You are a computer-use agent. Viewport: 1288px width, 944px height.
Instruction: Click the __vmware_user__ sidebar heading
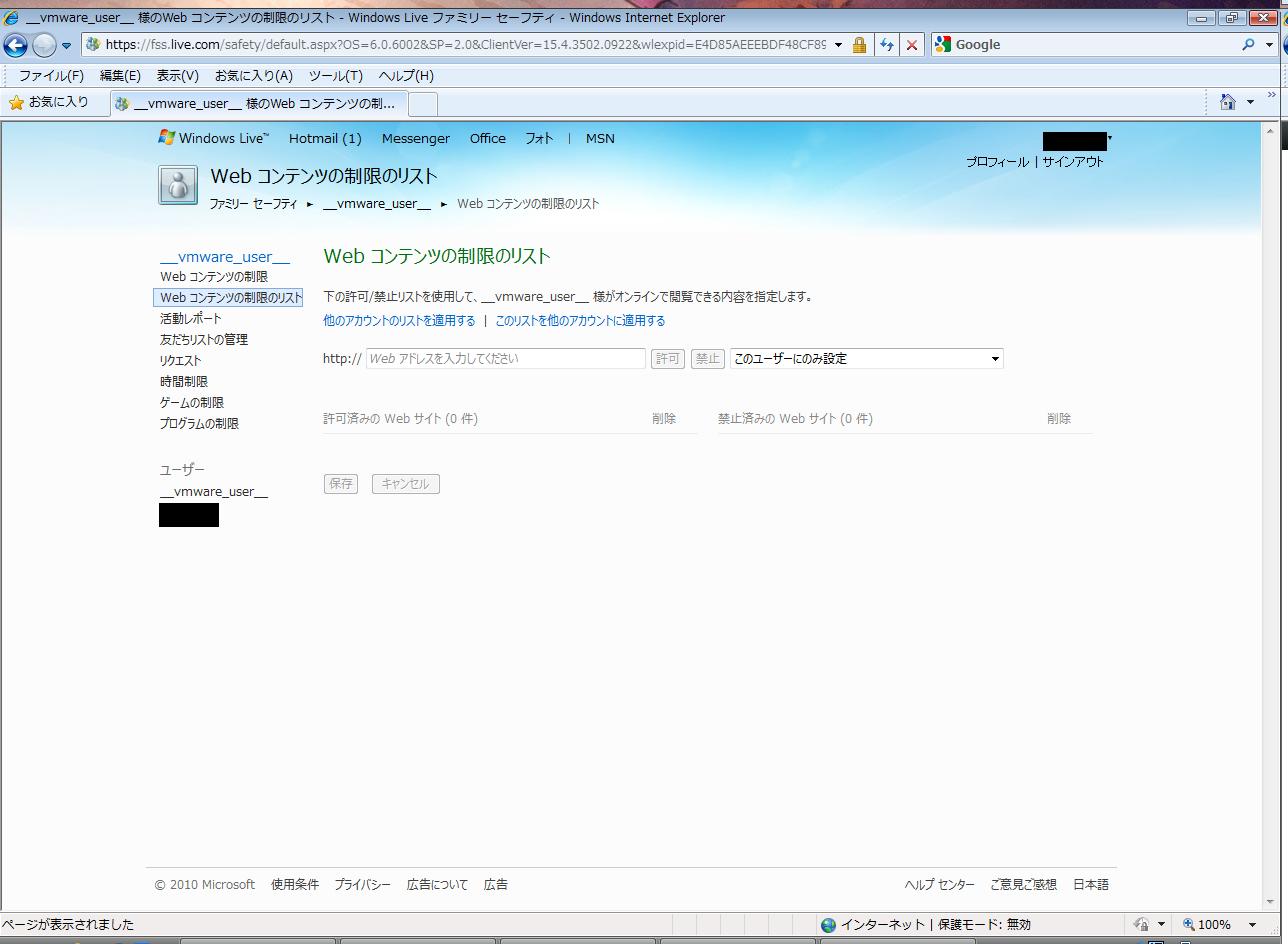click(x=225, y=257)
